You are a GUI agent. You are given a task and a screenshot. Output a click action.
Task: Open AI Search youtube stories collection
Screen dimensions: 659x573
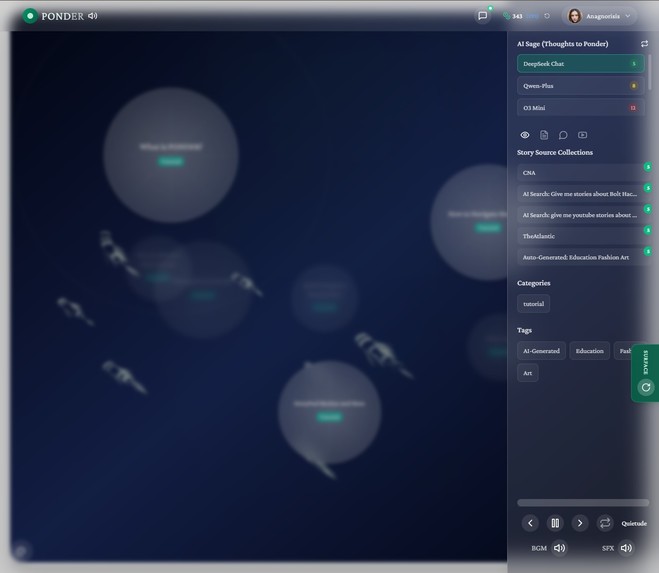(x=583, y=215)
